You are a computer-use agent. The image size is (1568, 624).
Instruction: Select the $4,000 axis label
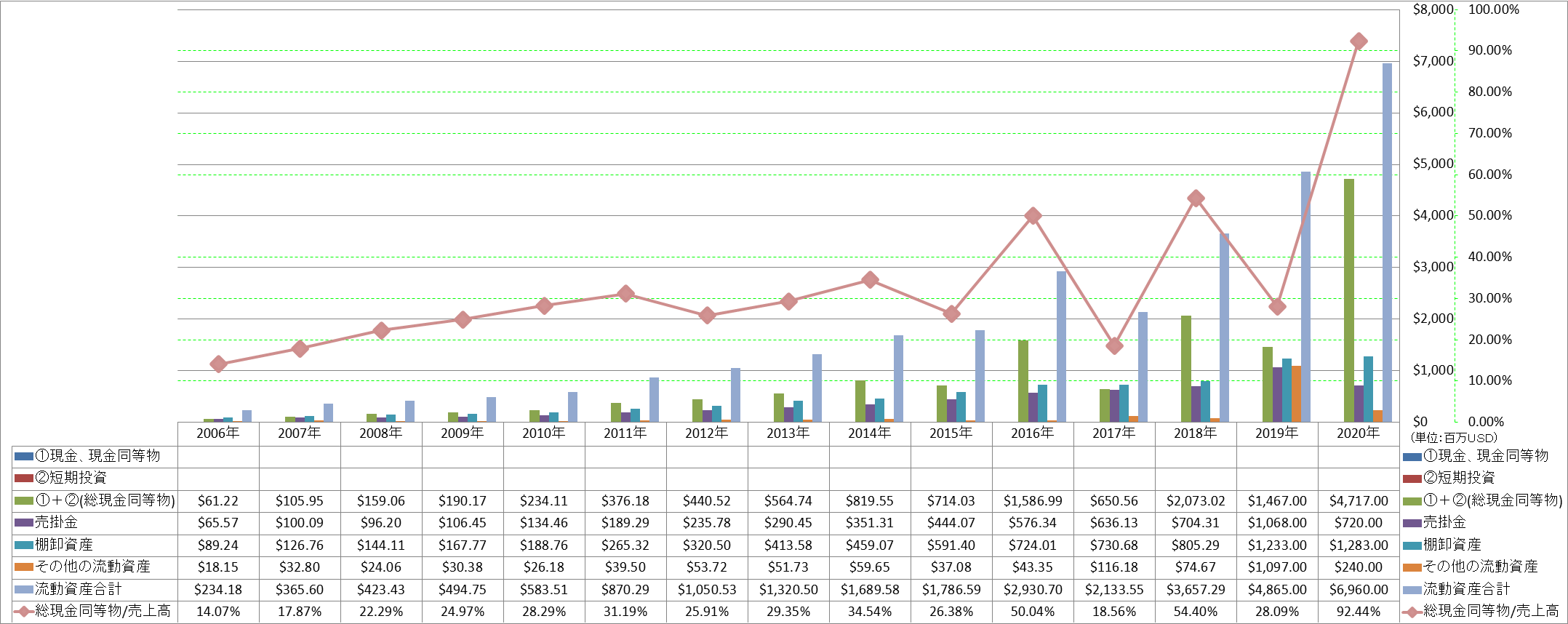1433,215
